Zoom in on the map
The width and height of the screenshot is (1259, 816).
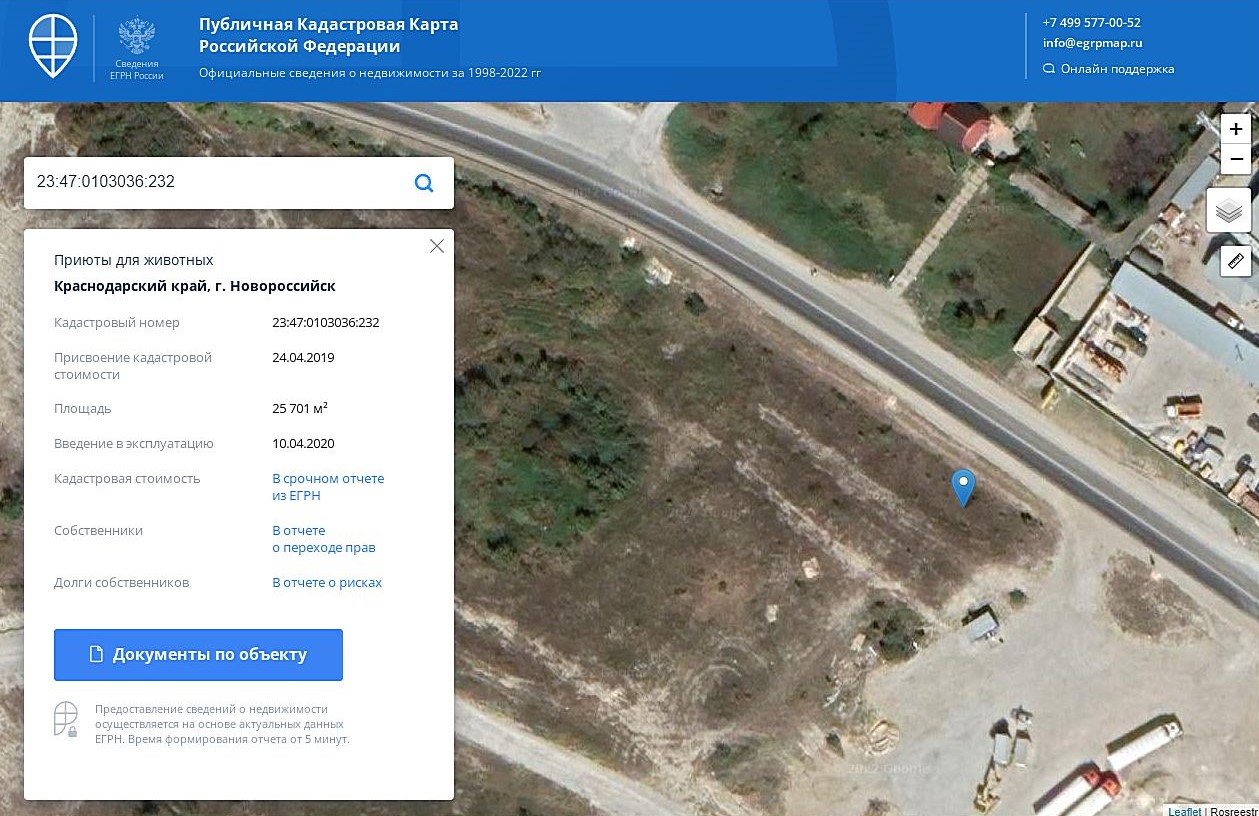1236,129
